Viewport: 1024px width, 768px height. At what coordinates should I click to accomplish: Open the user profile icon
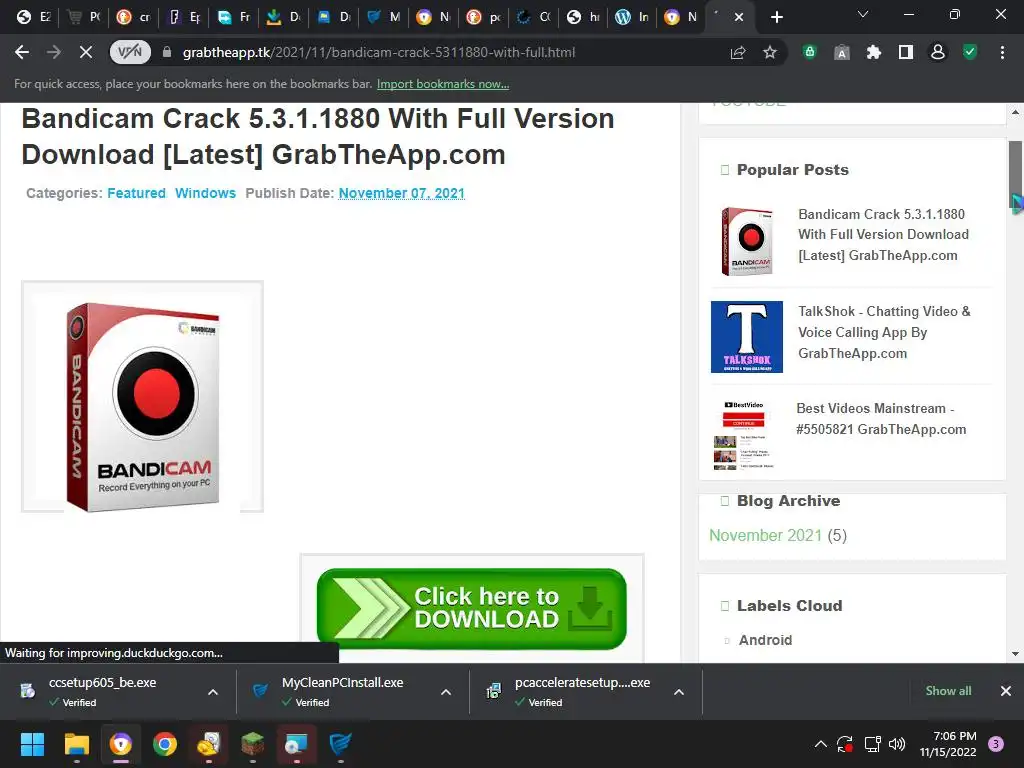click(938, 52)
